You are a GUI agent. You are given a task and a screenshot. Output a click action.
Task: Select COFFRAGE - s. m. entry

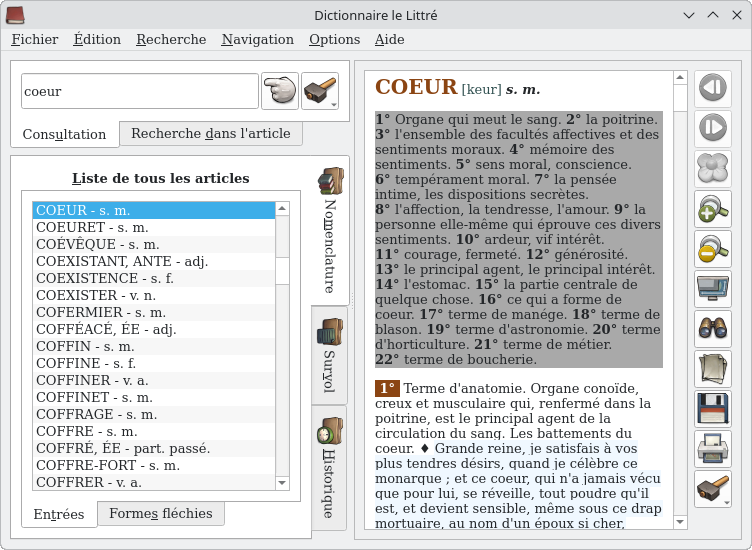coord(154,414)
